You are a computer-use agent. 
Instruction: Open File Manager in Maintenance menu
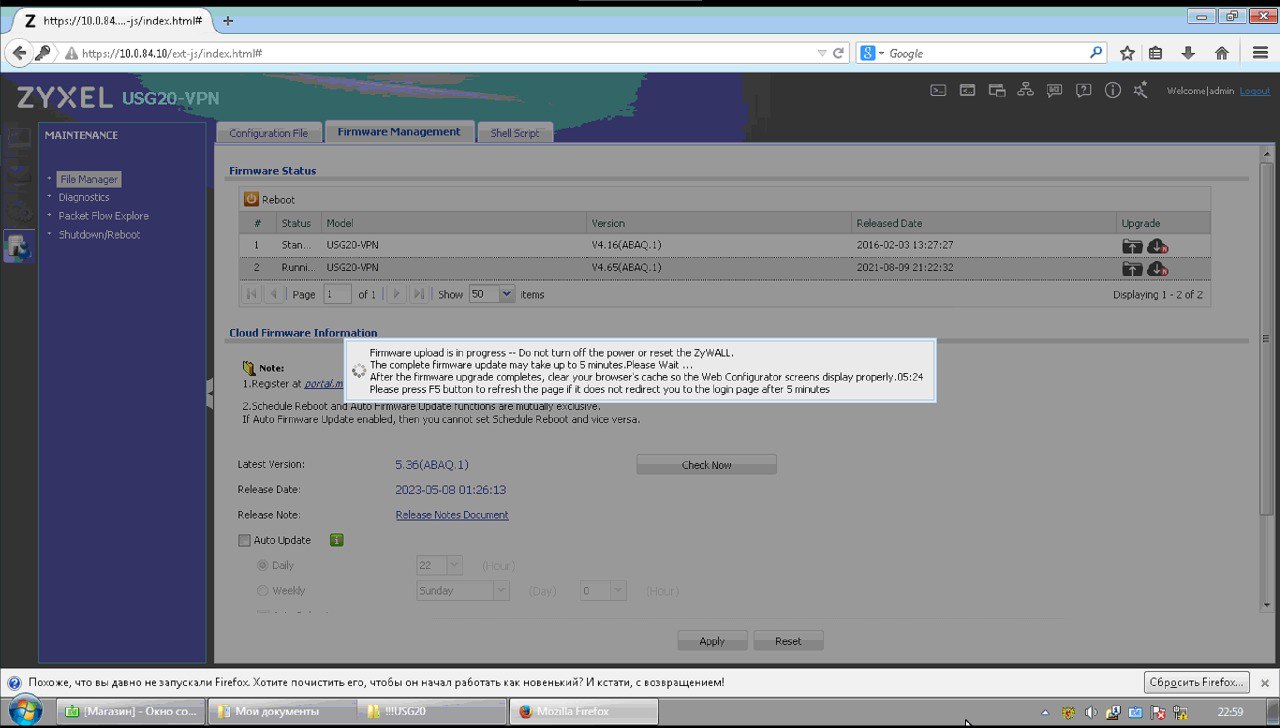pos(89,179)
